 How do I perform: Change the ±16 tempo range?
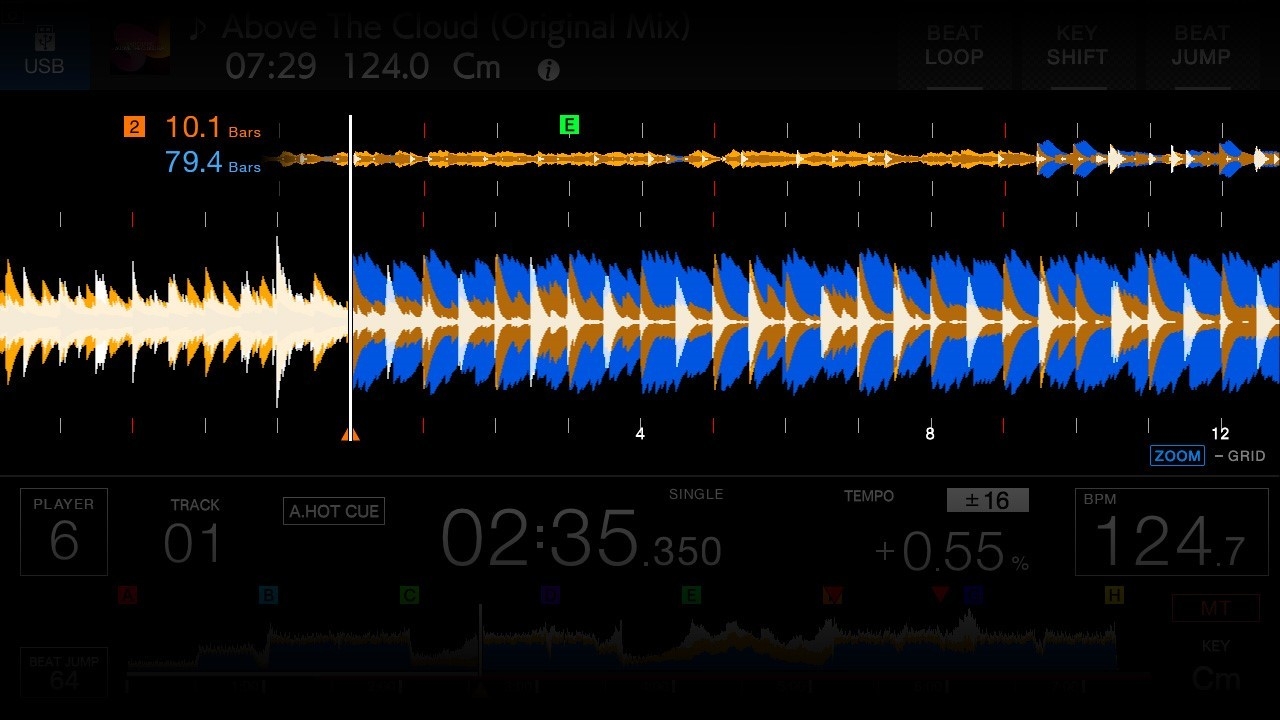coord(987,500)
